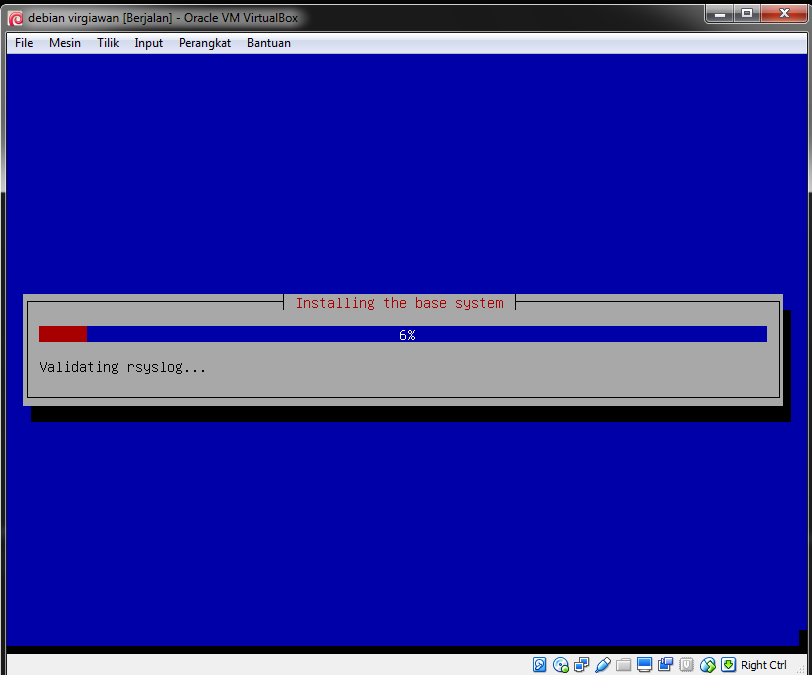Open the Mesin menu
This screenshot has height=675, width=812.
[65, 43]
